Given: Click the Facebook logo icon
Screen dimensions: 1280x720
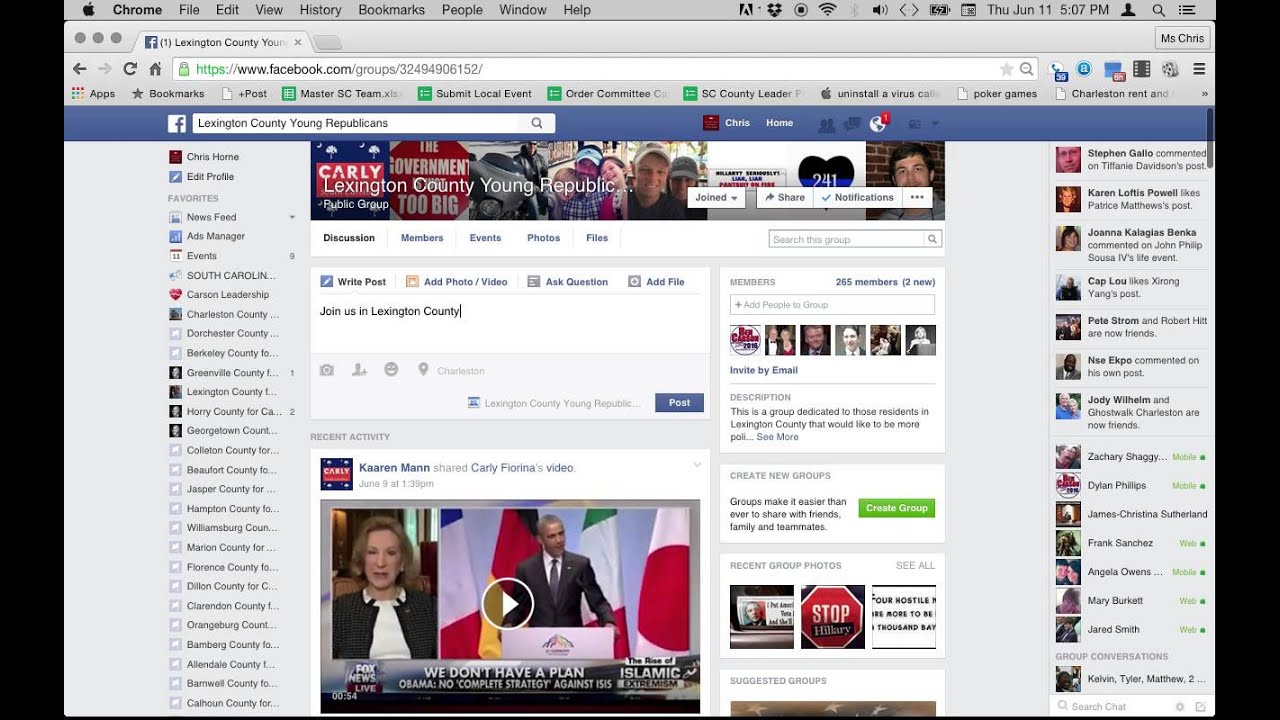Looking at the screenshot, I should (176, 124).
